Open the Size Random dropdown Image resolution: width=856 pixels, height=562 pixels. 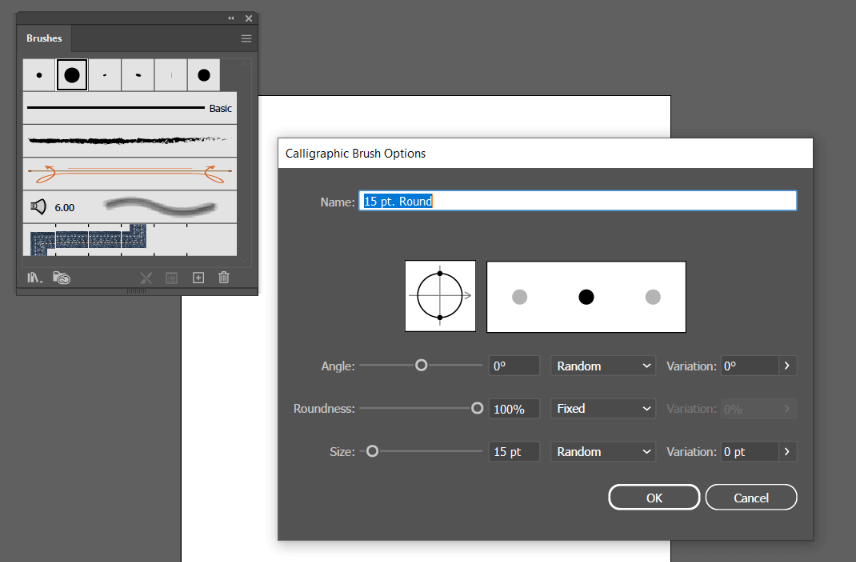(603, 452)
